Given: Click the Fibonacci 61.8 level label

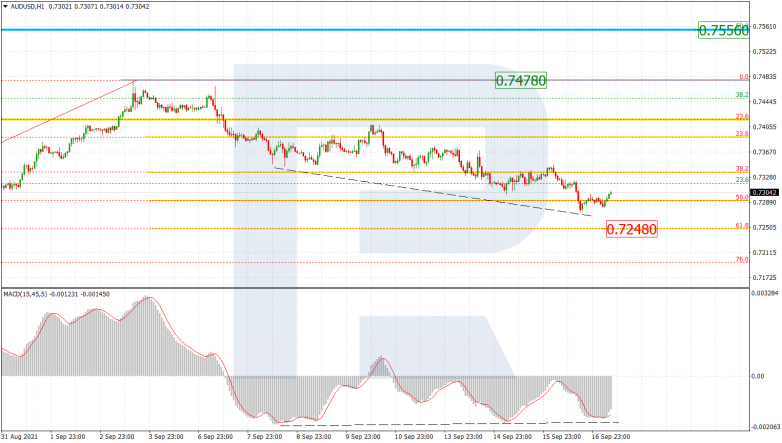Looking at the screenshot, I should (742, 226).
